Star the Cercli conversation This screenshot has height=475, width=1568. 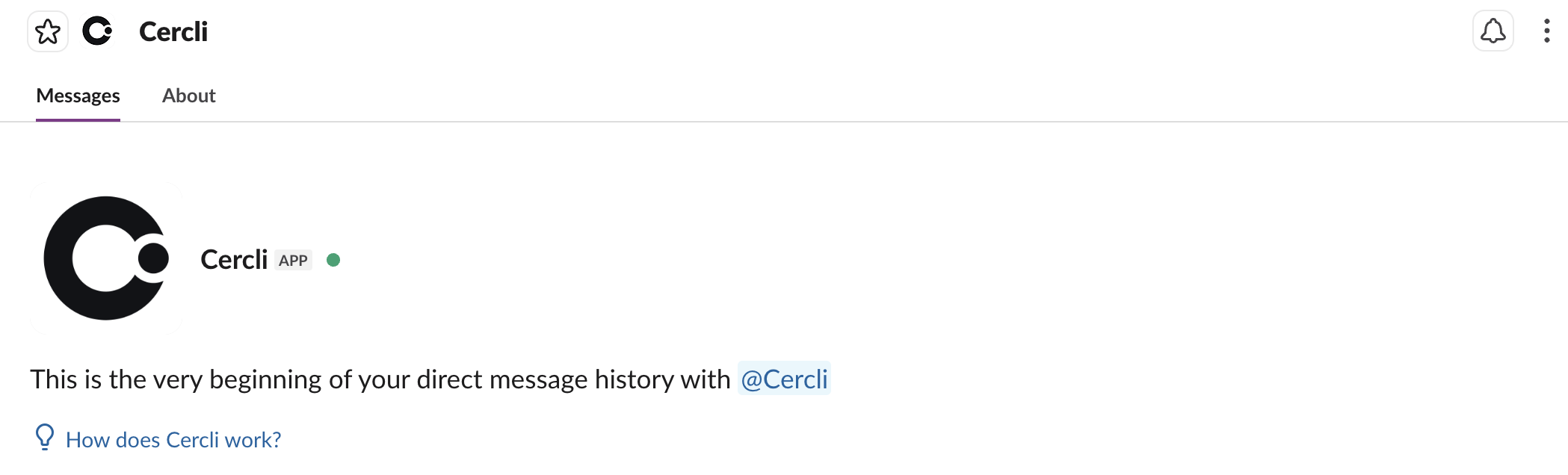point(48,31)
